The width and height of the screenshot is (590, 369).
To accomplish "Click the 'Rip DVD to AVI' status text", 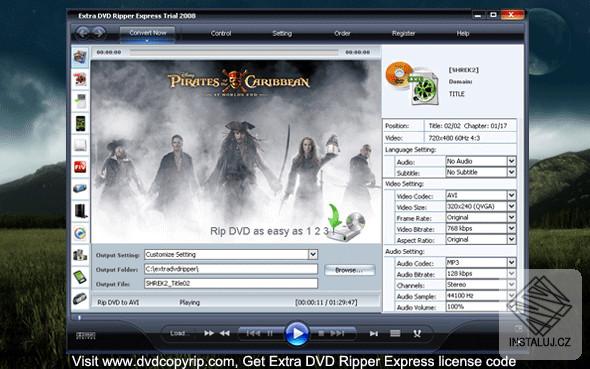I will (x=118, y=302).
